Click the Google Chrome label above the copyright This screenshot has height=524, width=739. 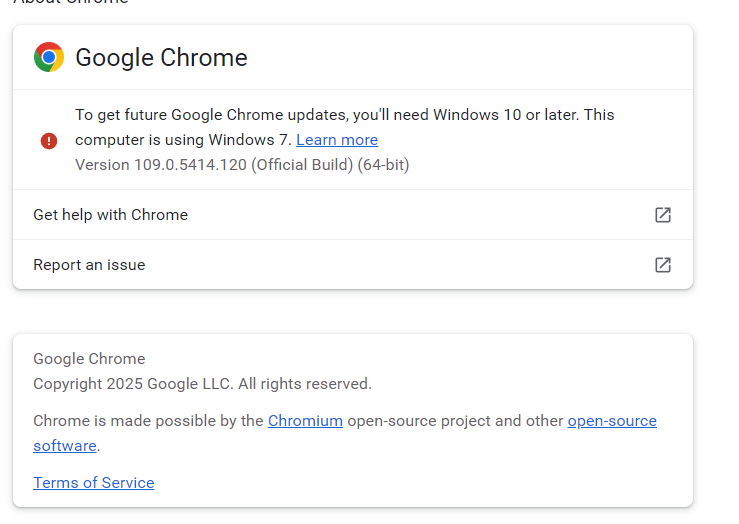(89, 359)
